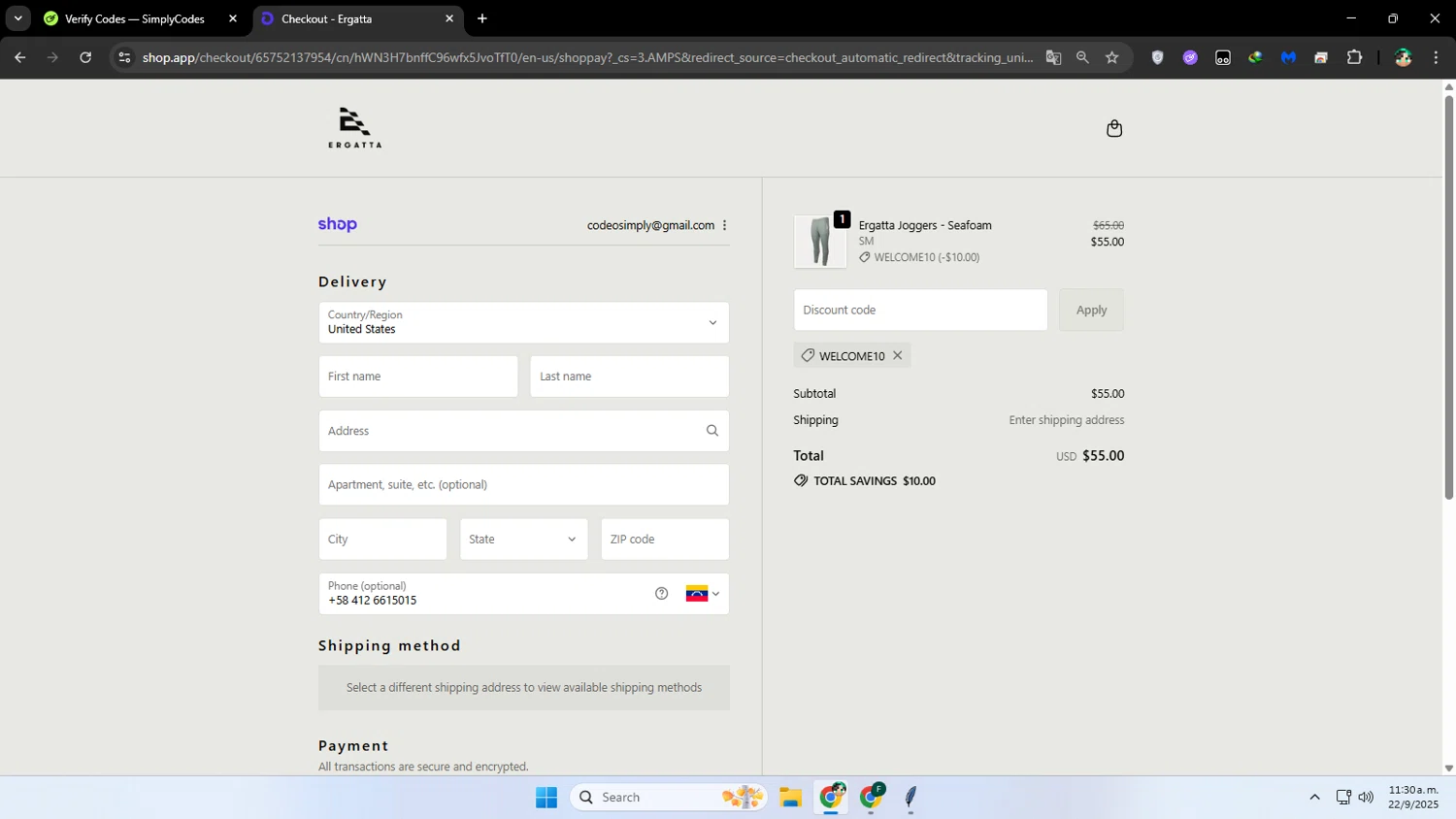Reload the checkout page
1456x819 pixels.
point(85,57)
